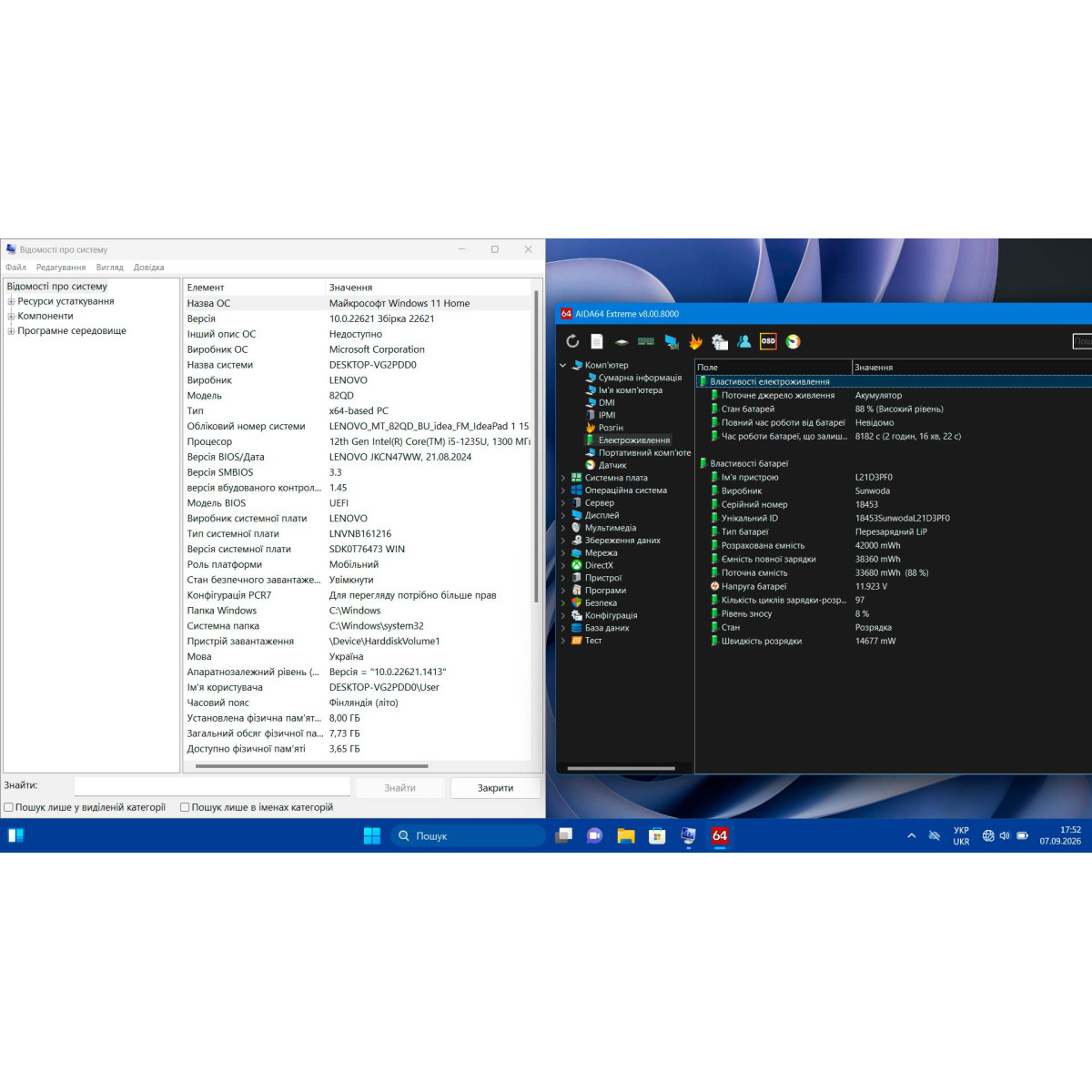Viewport: 1092px width, 1092px height.
Task: Click the taskbar Пошук search box
Action: (468, 835)
